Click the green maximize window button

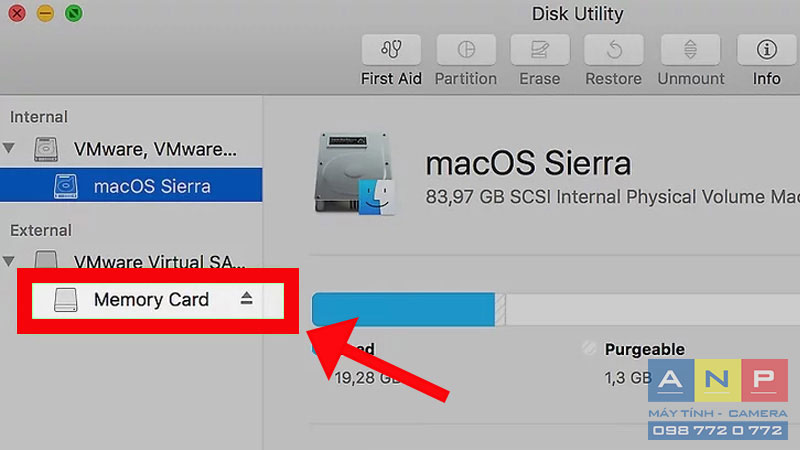pos(73,13)
